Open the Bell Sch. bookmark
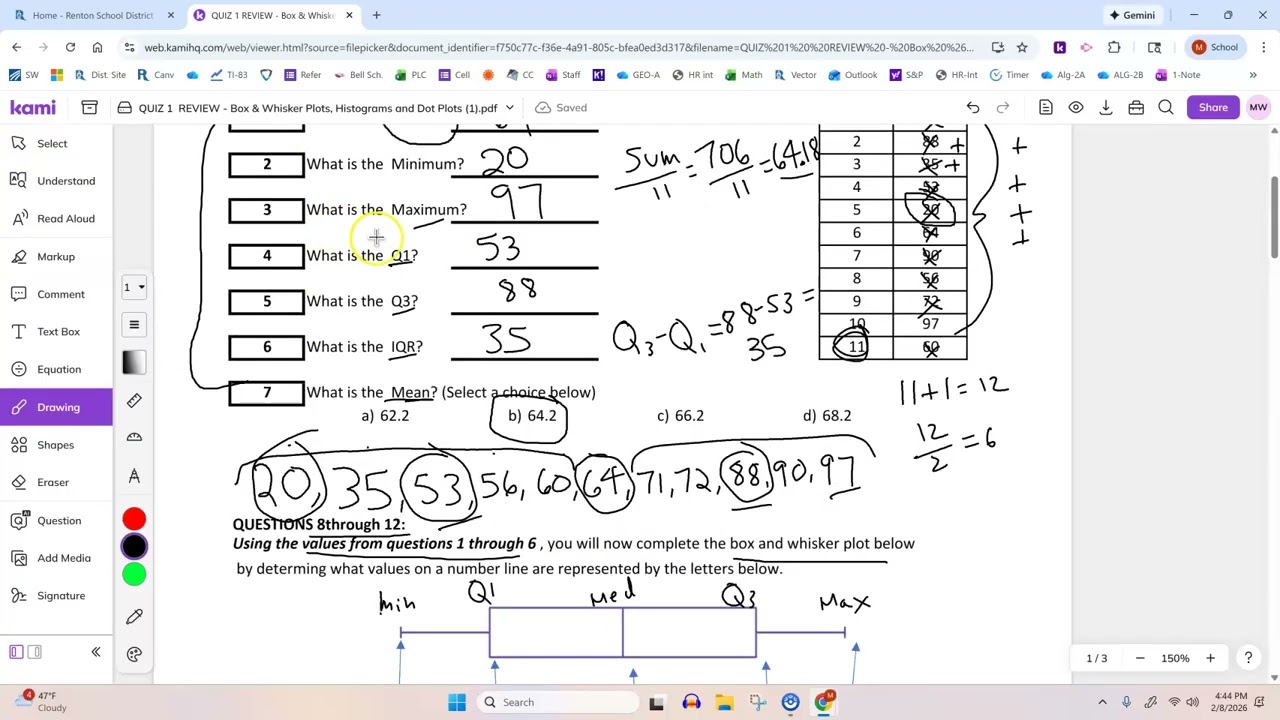The image size is (1280, 720). click(357, 75)
